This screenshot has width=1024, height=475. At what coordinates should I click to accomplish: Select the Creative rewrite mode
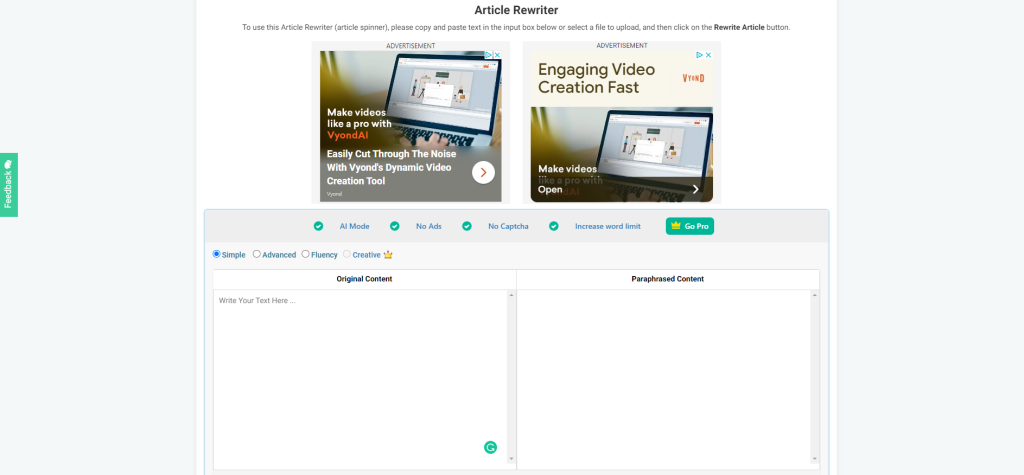click(347, 254)
